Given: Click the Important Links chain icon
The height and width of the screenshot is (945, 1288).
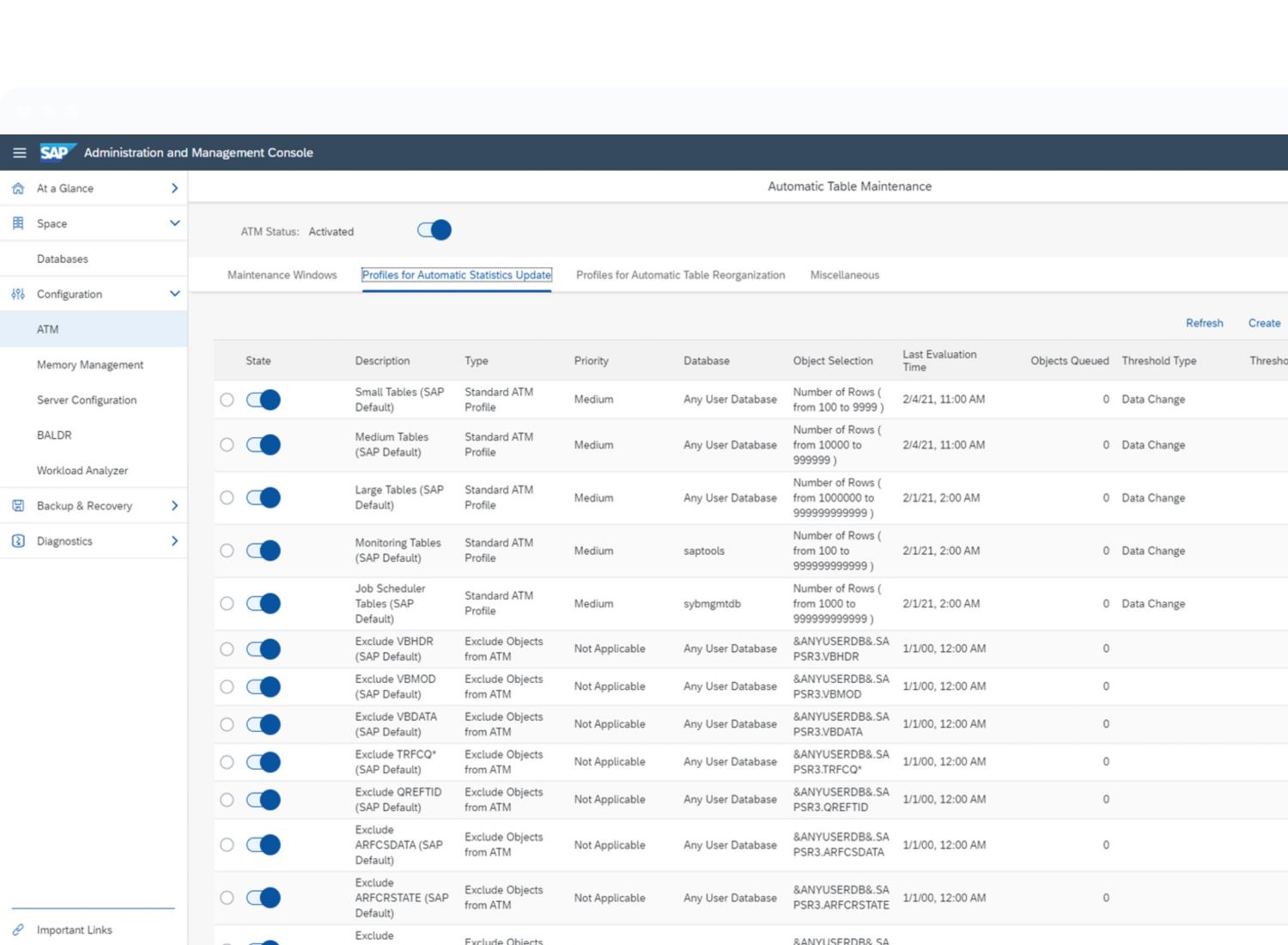Looking at the screenshot, I should (18, 930).
